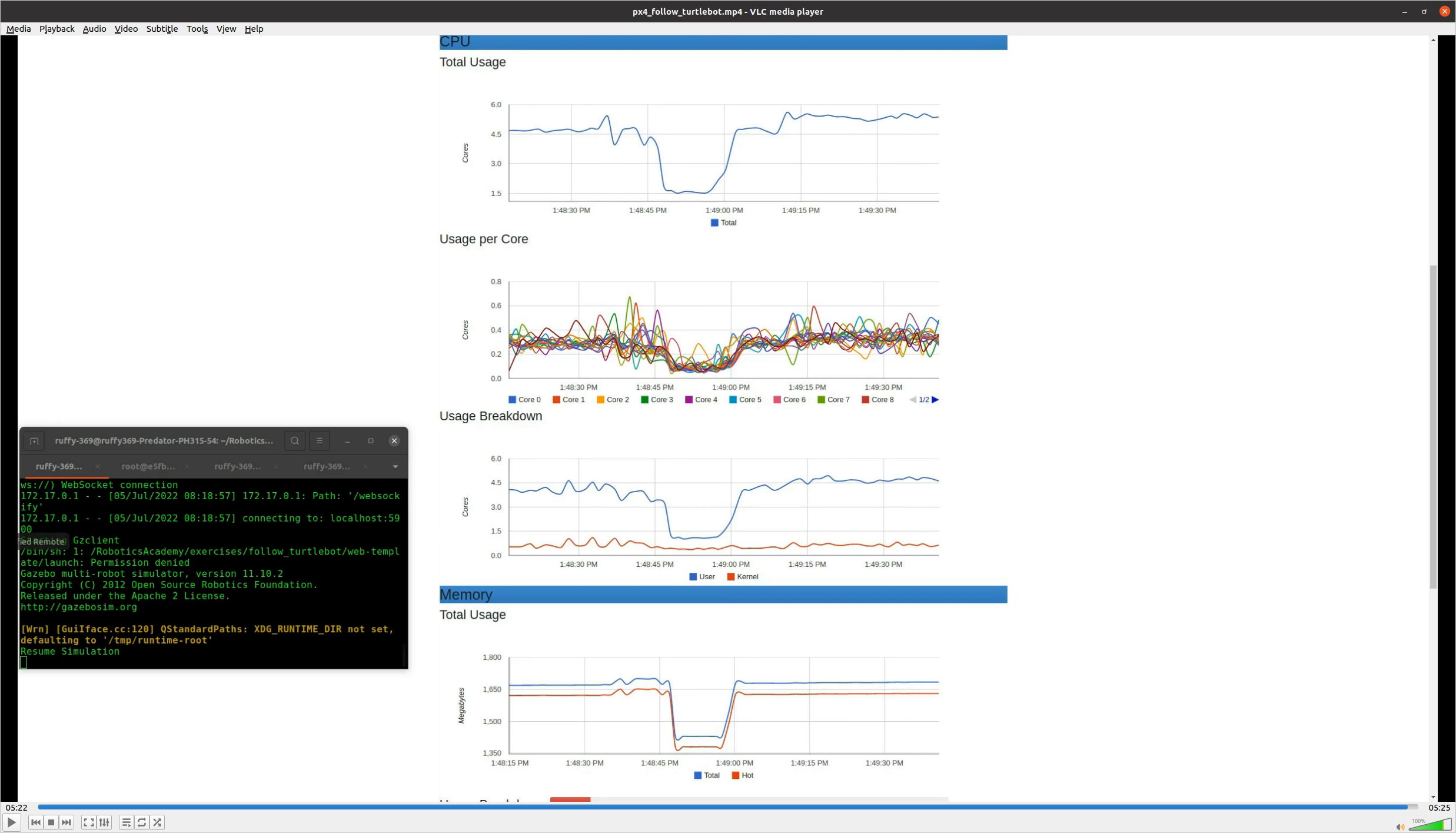Image resolution: width=1456 pixels, height=833 pixels.
Task: Click the http://gazebosim.org text in terminal
Action: (79, 607)
